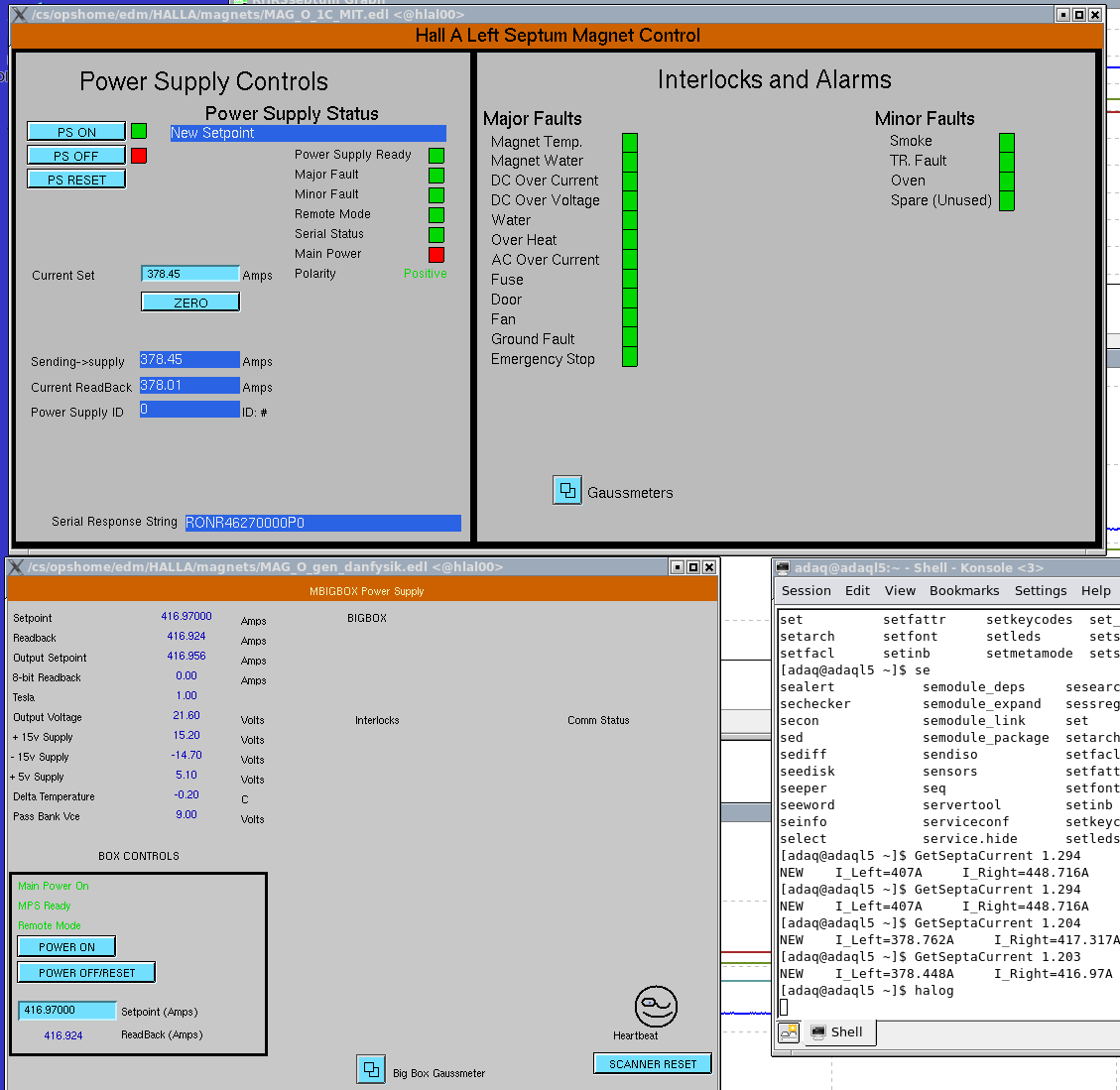Click the New Setpoint status message
Image resolution: width=1120 pixels, height=1090 pixels.
coord(308,133)
